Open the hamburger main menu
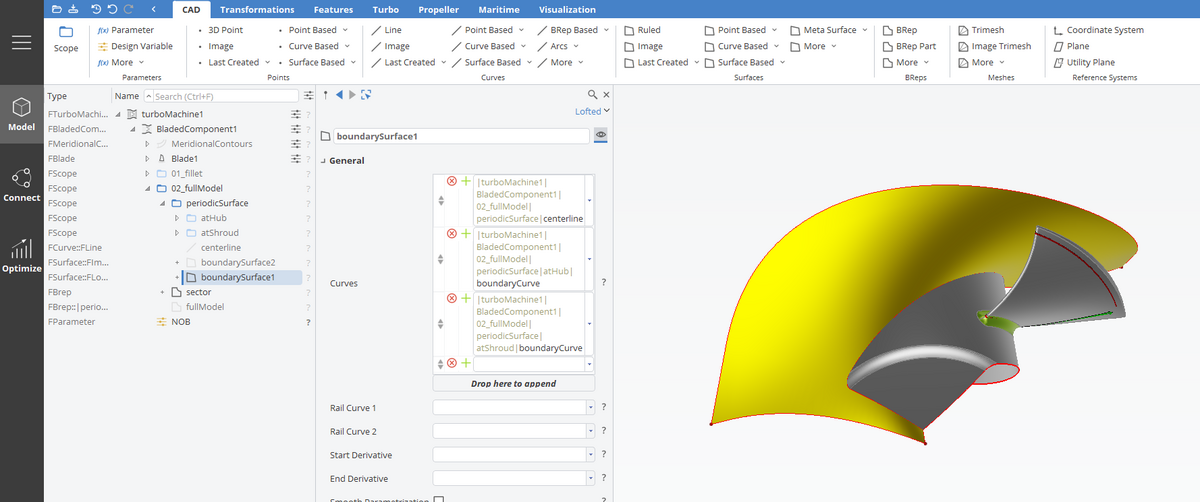This screenshot has width=1200, height=502. pyautogui.click(x=22, y=44)
